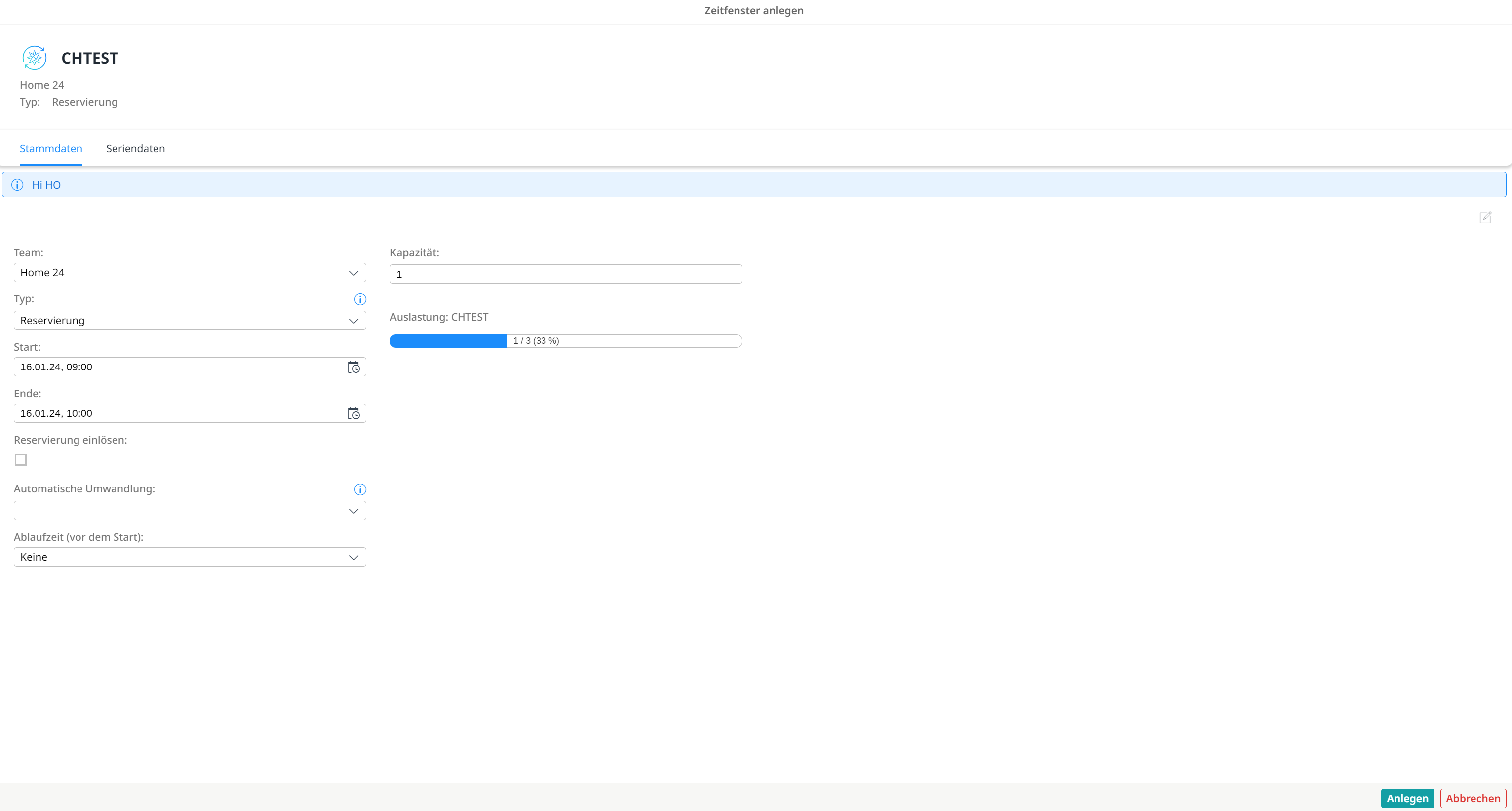Toggle the Reservierung einlösen checkbox
This screenshot has width=1512, height=811.
(21, 460)
